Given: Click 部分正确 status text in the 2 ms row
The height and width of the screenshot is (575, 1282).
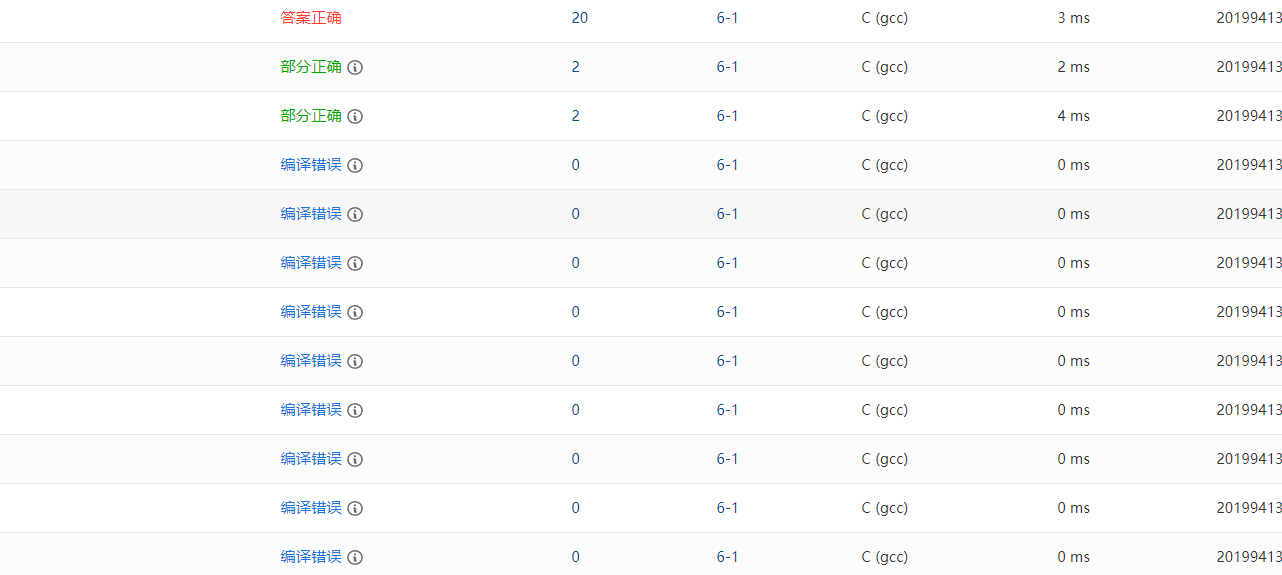Looking at the screenshot, I should (311, 67).
